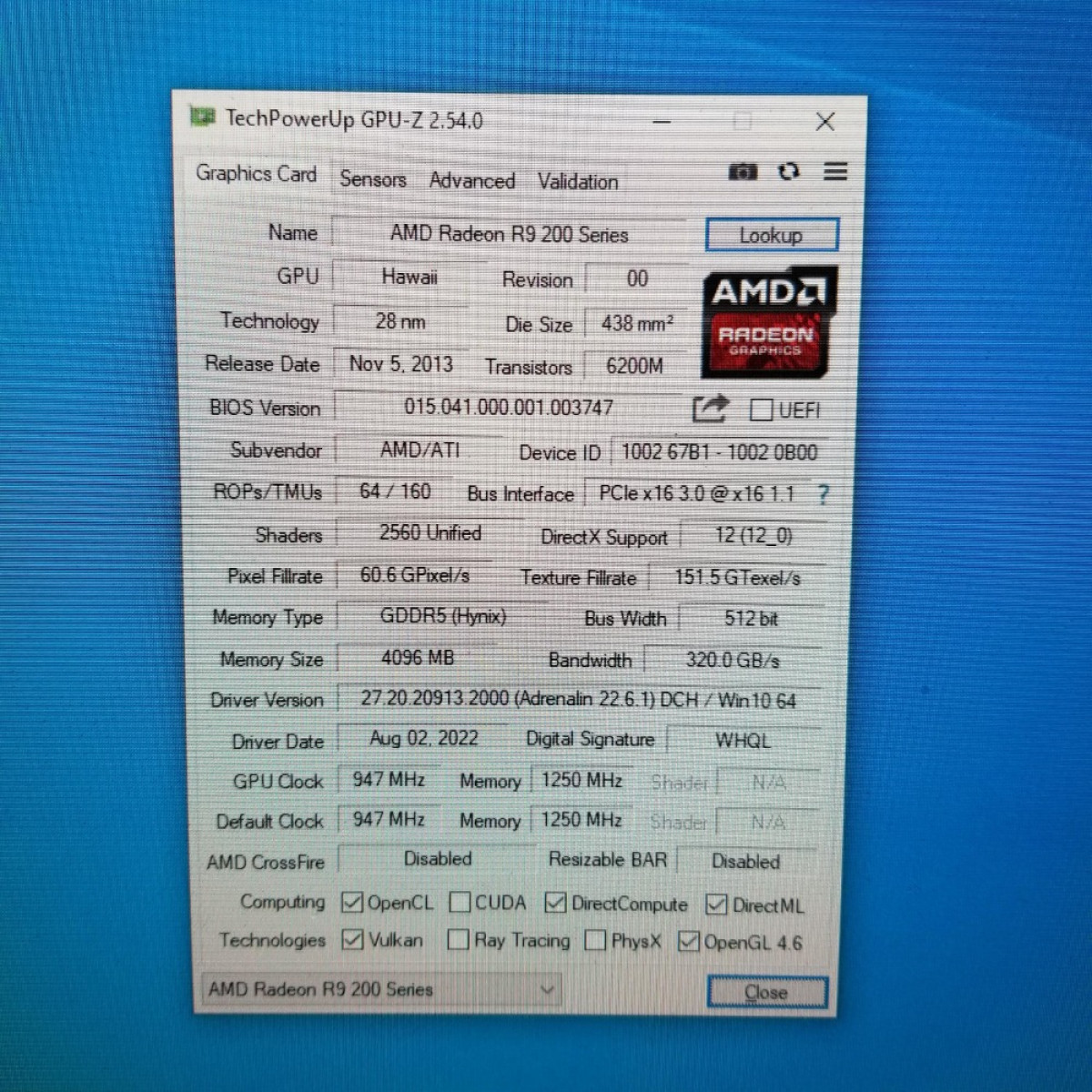Toggle the OpenCL checkbox
1092x1092 pixels.
pos(352,902)
